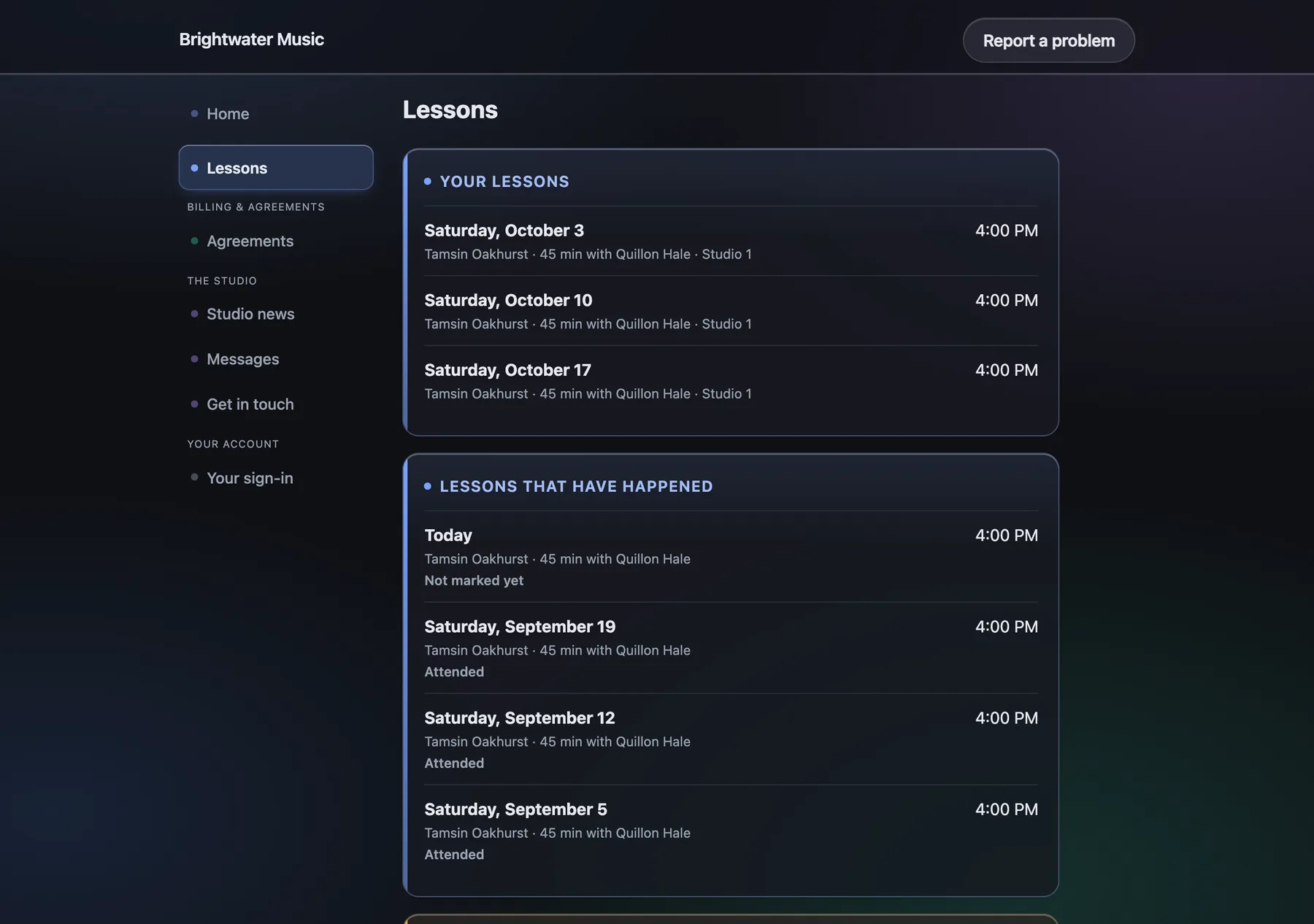Select Lessons in the sidebar
Viewport: 1314px width, 924px height.
click(x=276, y=168)
